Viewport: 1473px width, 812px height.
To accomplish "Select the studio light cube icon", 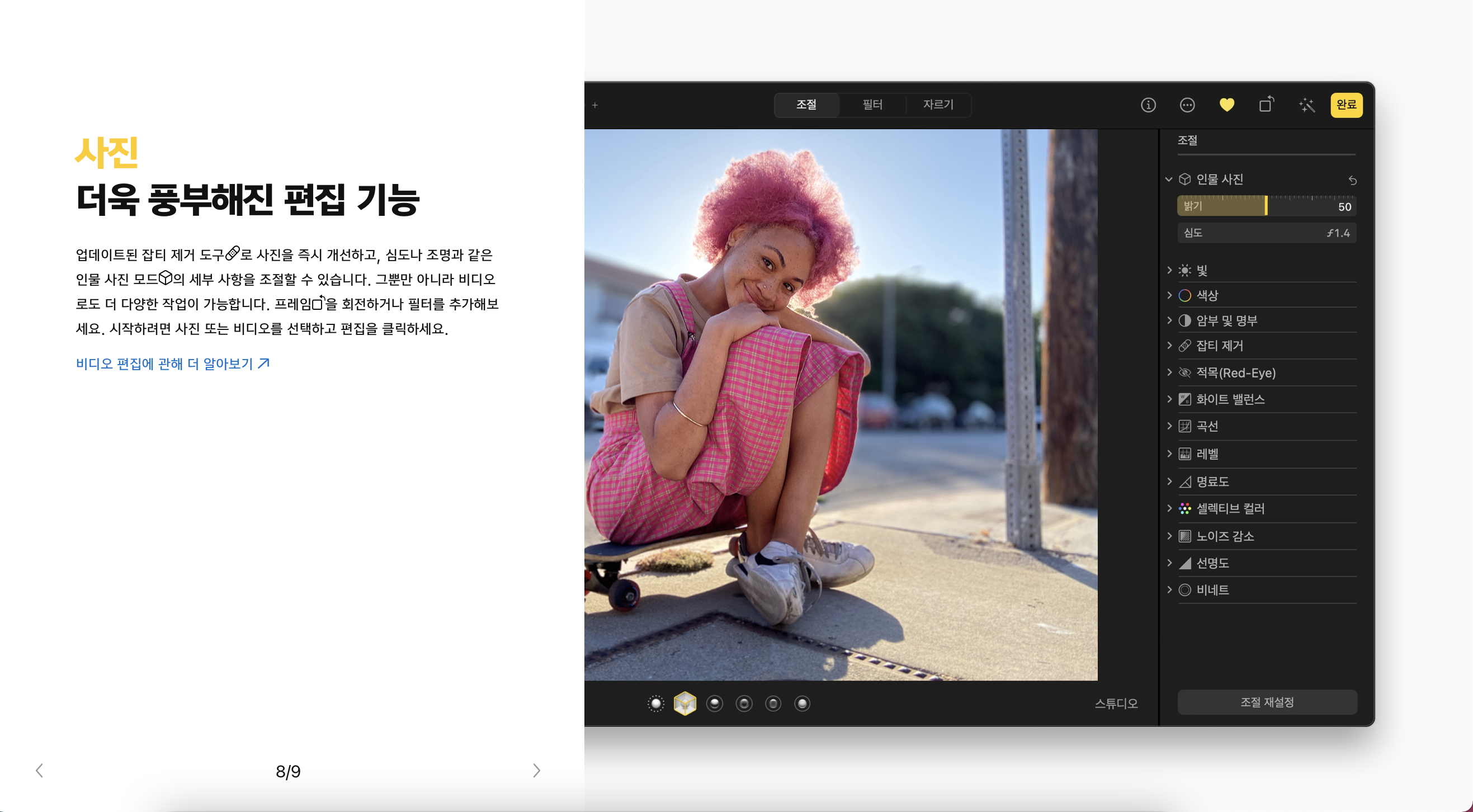I will click(x=685, y=704).
